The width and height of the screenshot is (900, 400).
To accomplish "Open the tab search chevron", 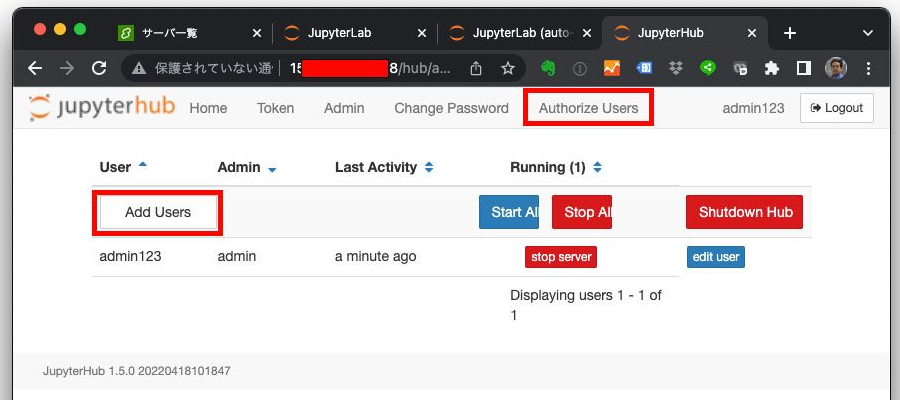I will [868, 33].
